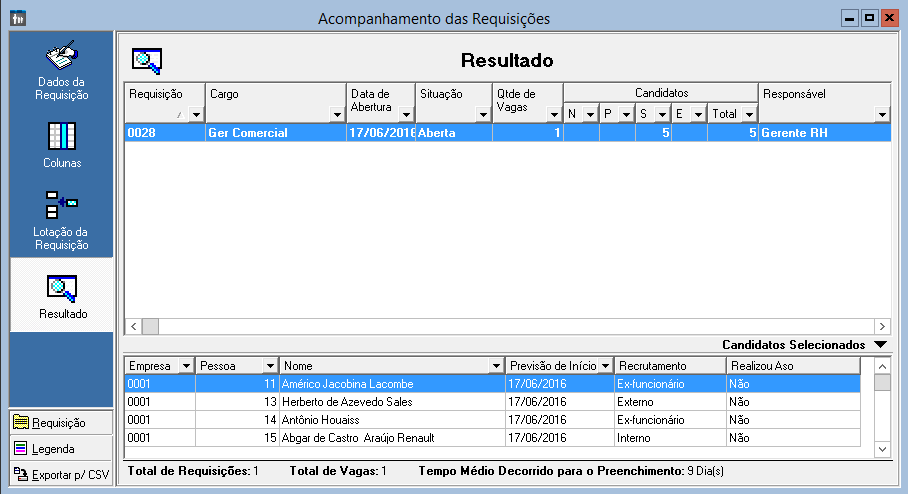The image size is (908, 494).
Task: Open the Nome column filter dropdown
Action: (496, 365)
